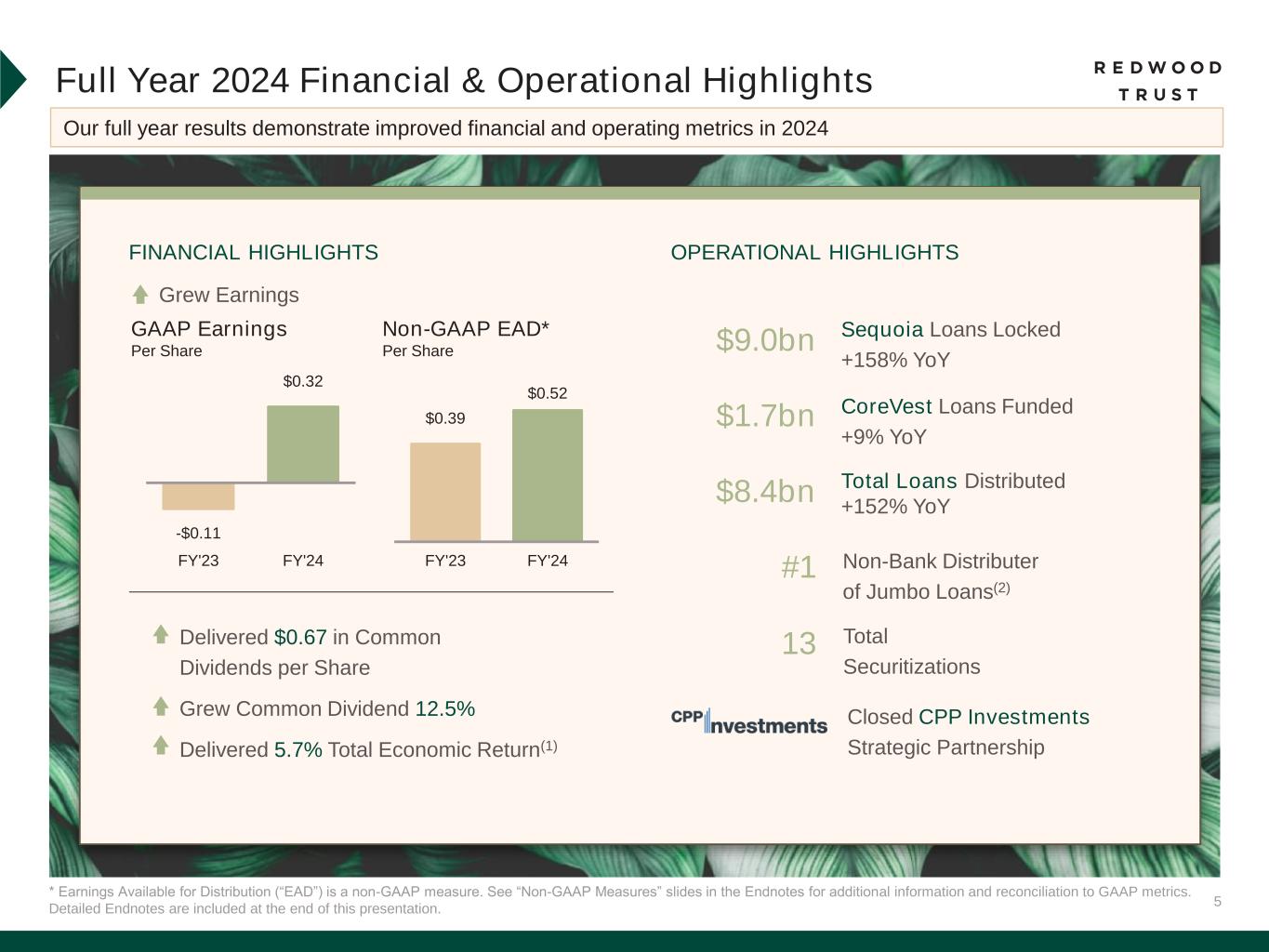The height and width of the screenshot is (952, 1269).
Task: Click the arrow beside Total Economic Return
Action: coord(161,746)
